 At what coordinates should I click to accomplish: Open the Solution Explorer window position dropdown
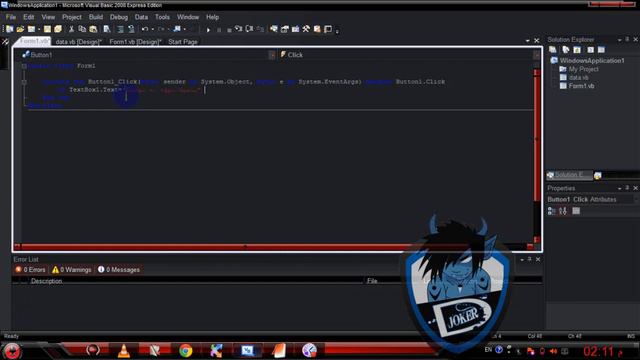(620, 40)
